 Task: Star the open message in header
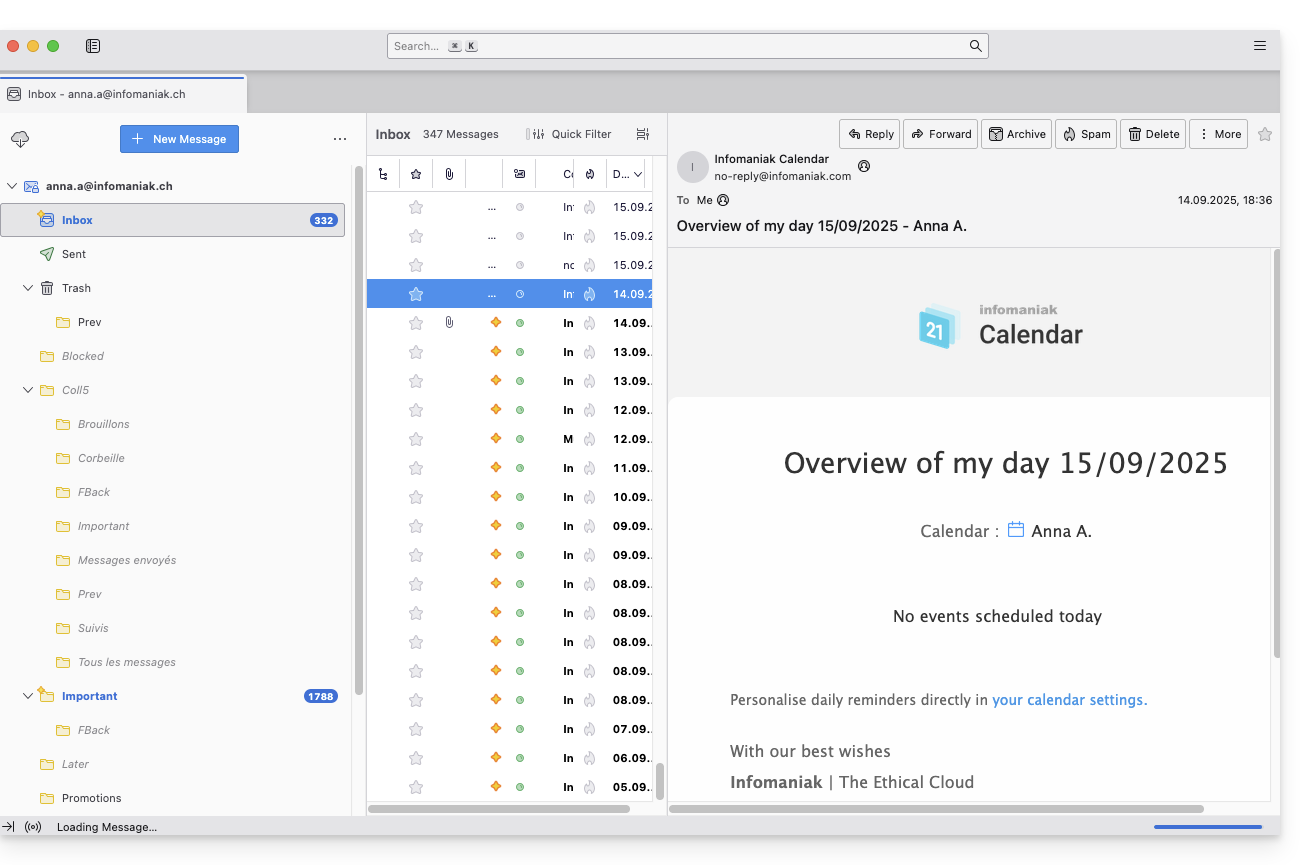(x=1265, y=134)
